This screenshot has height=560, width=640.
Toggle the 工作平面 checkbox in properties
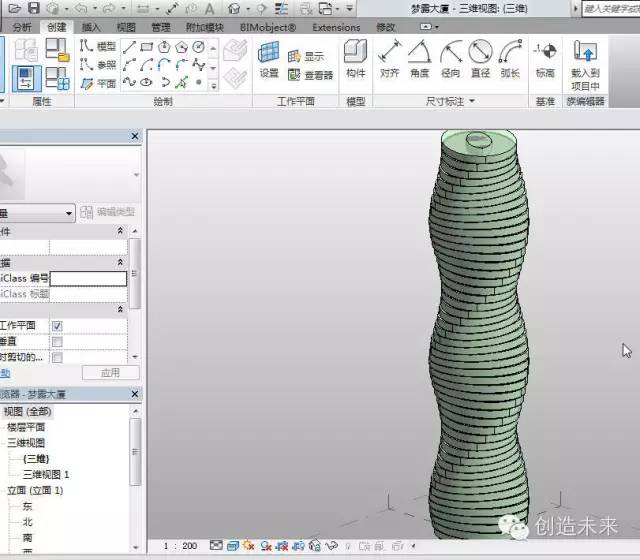click(57, 326)
